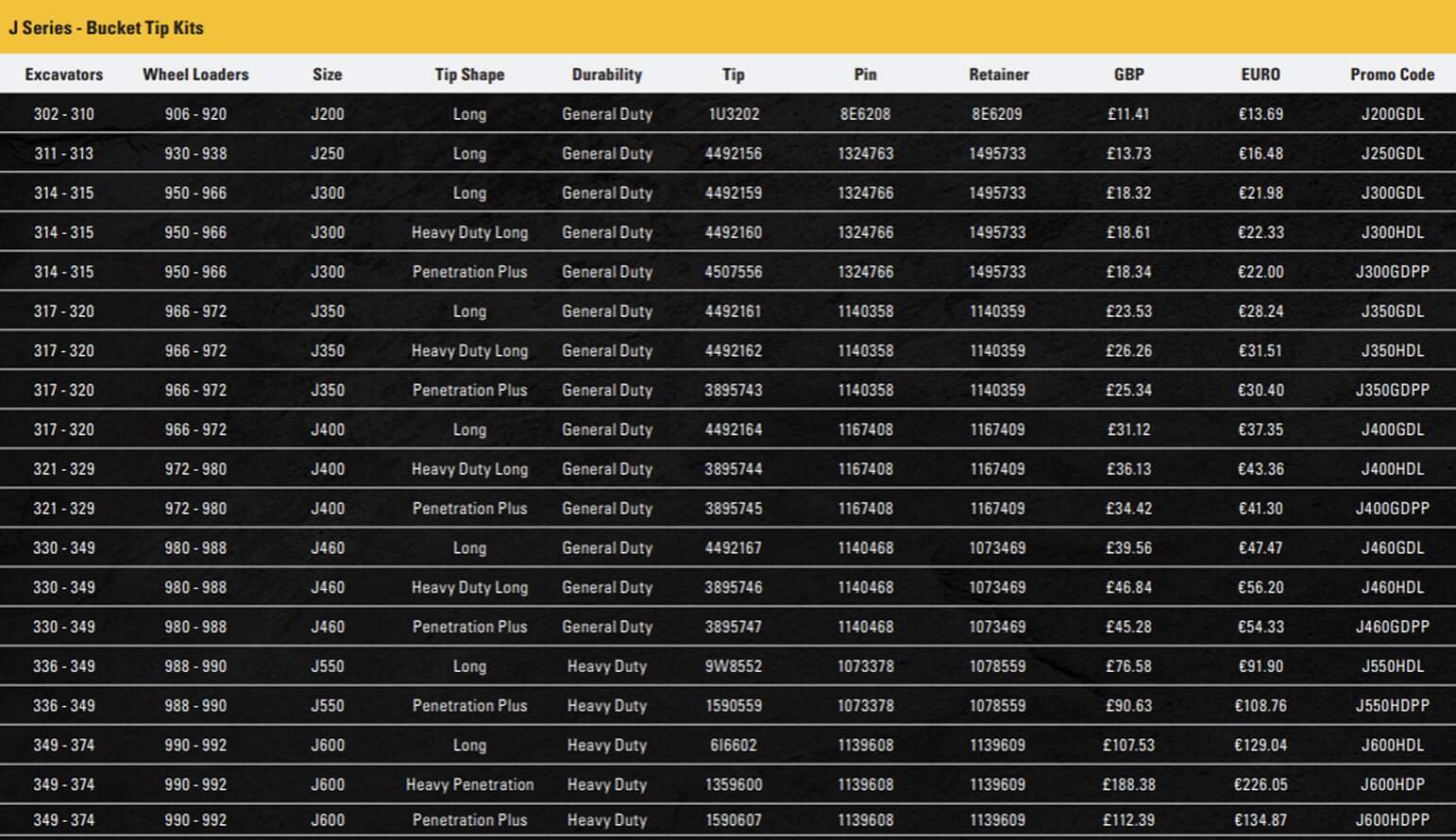Screen dimensions: 1456x840
Task: Click tip part number 6I6602
Action: pyautogui.click(x=733, y=746)
